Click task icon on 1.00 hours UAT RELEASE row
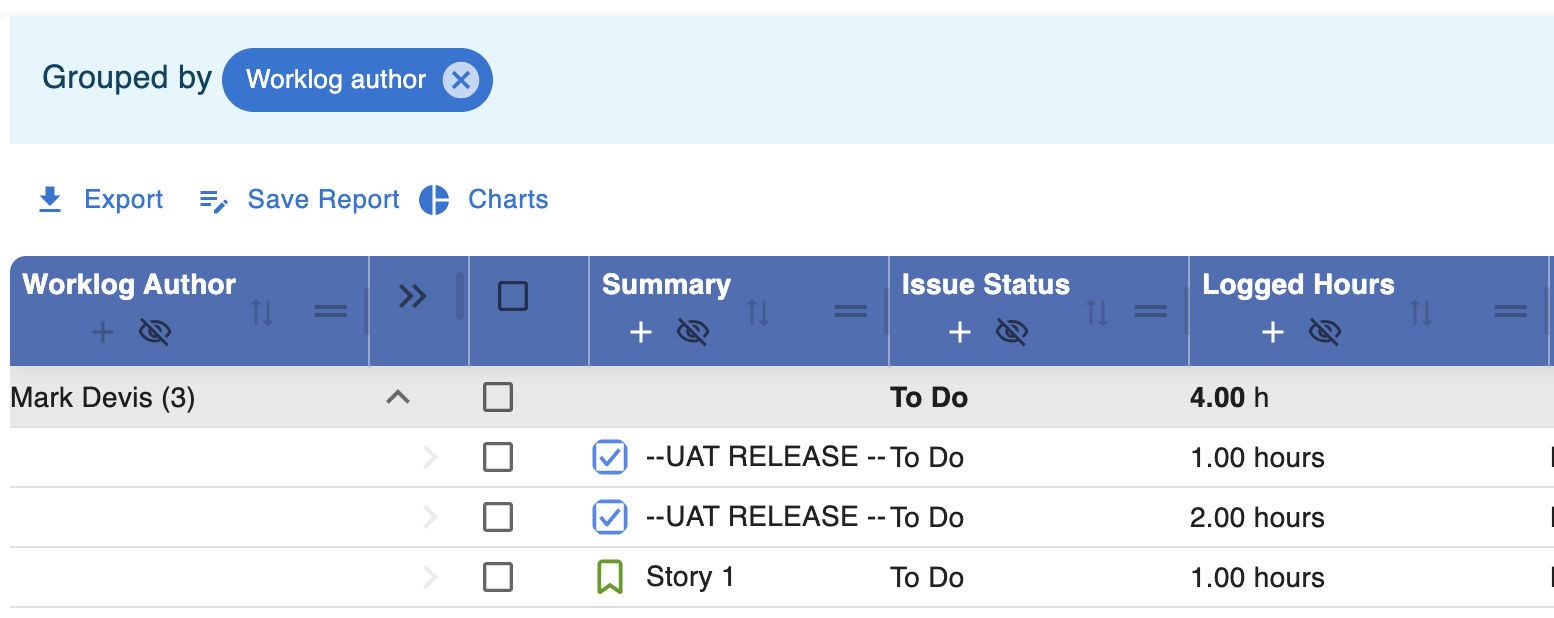Image resolution: width=1554 pixels, height=618 pixels. click(610, 458)
